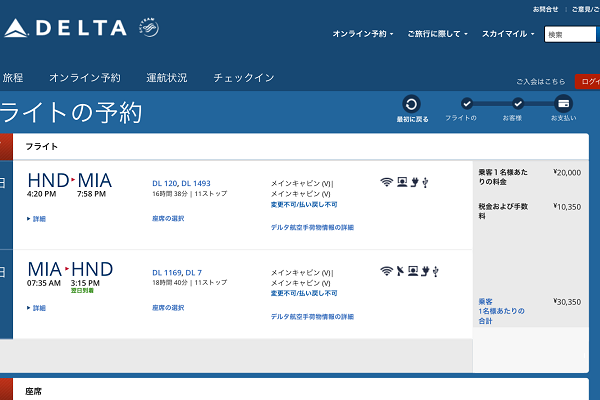Viewport: 600px width, 400px height.
Task: Click the ご入会はこちら link
Action: pyautogui.click(x=540, y=82)
